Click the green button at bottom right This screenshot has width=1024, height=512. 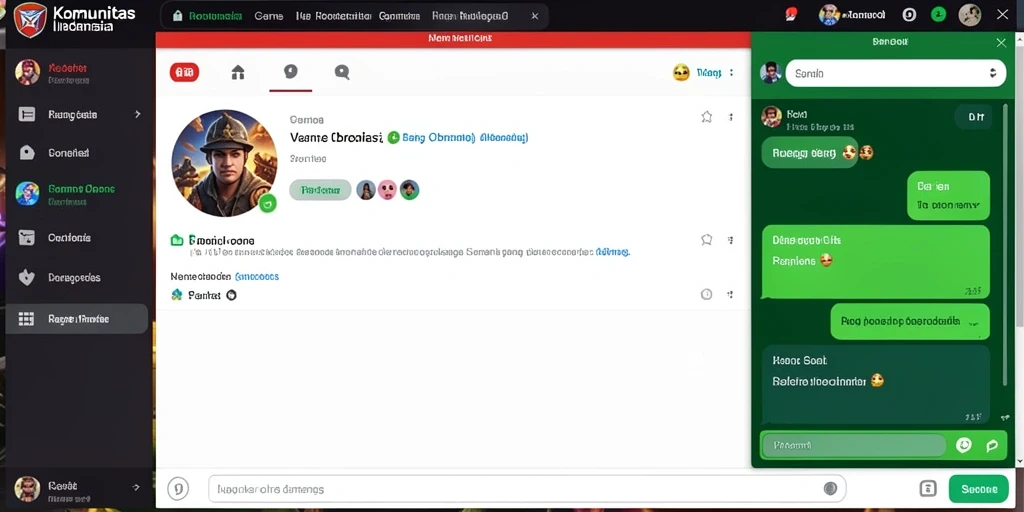tap(979, 489)
